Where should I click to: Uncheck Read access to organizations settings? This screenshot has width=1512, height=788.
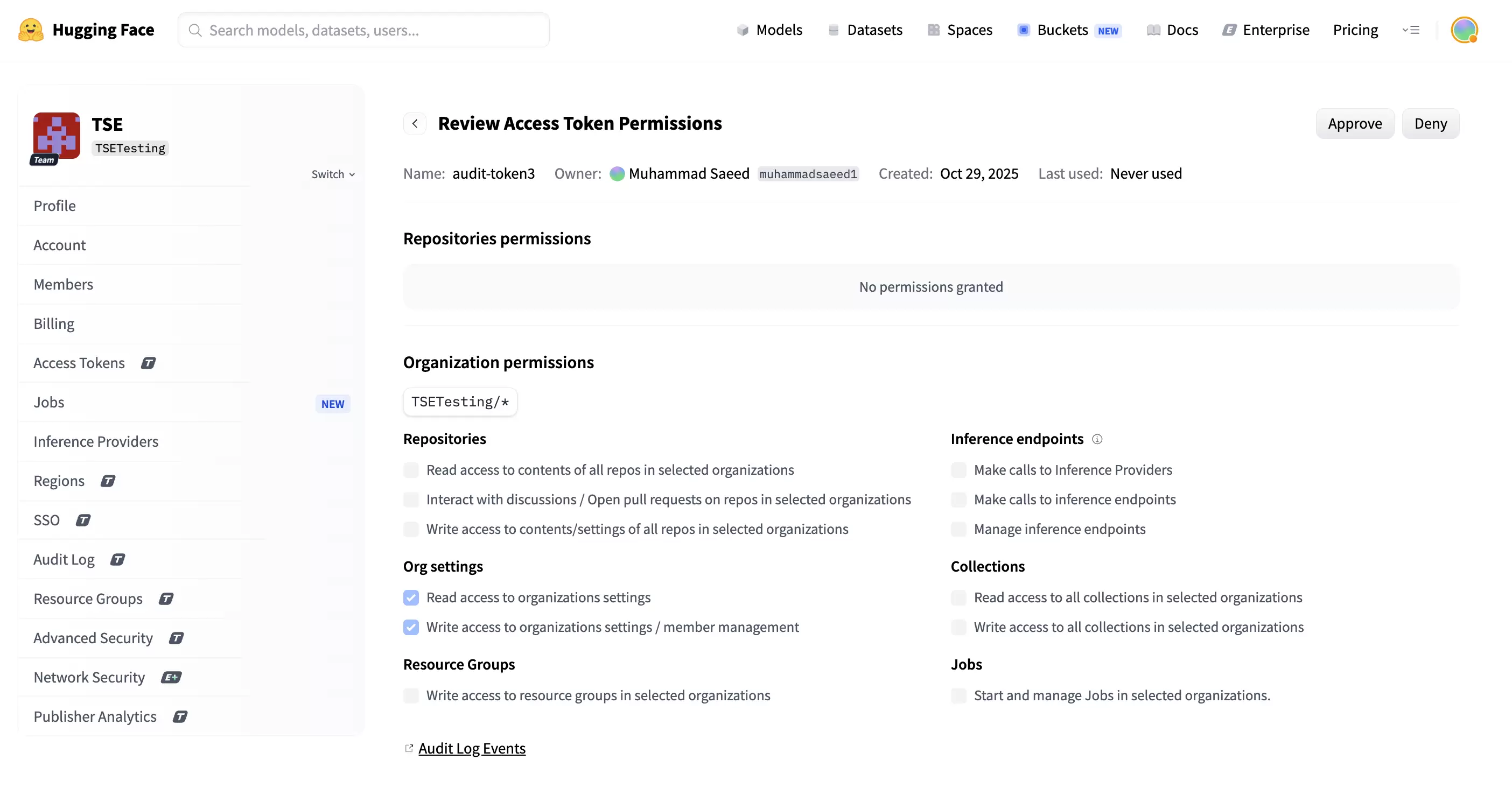pos(411,598)
